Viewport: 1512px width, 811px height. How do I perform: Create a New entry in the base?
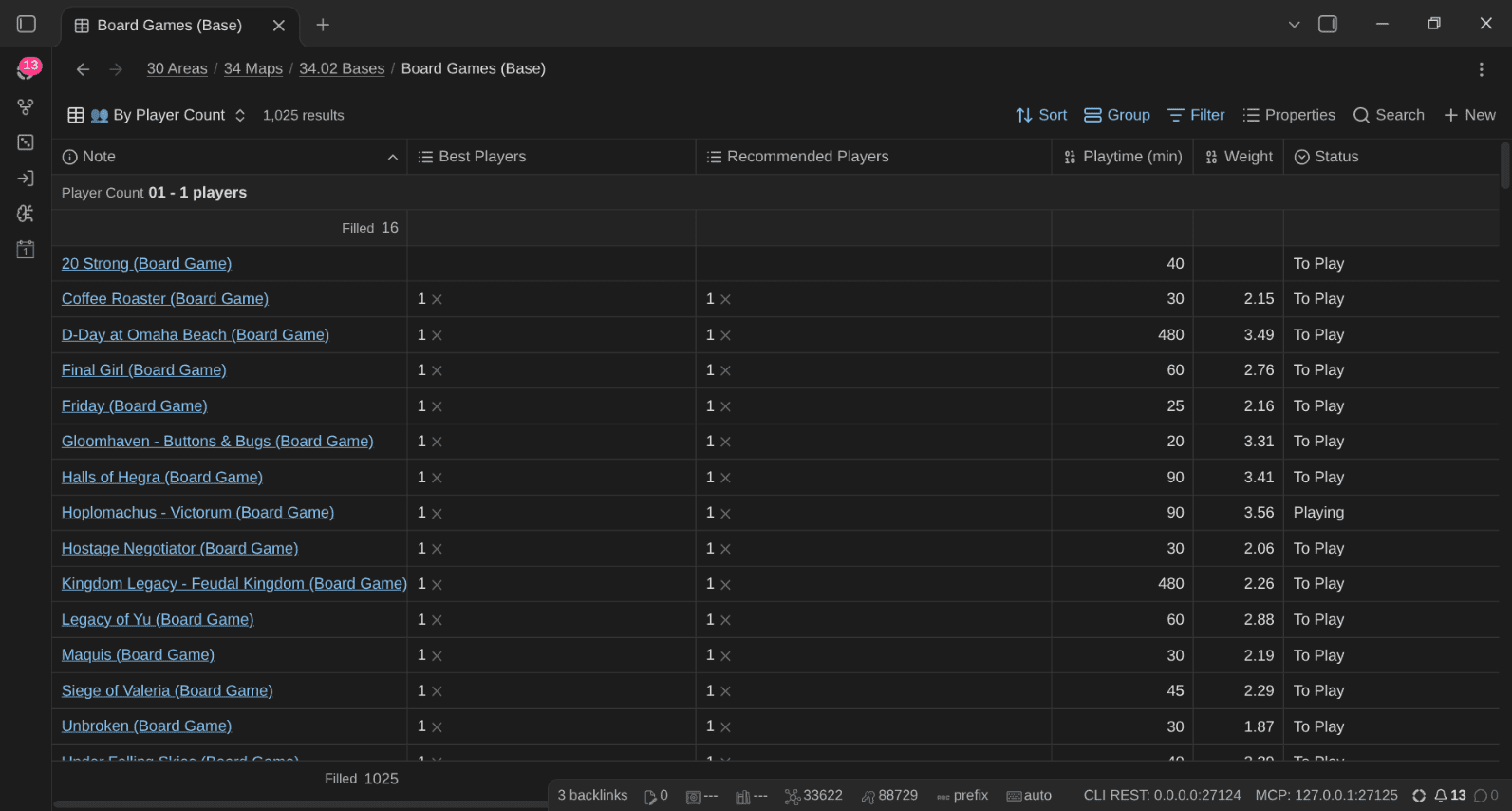1469,115
